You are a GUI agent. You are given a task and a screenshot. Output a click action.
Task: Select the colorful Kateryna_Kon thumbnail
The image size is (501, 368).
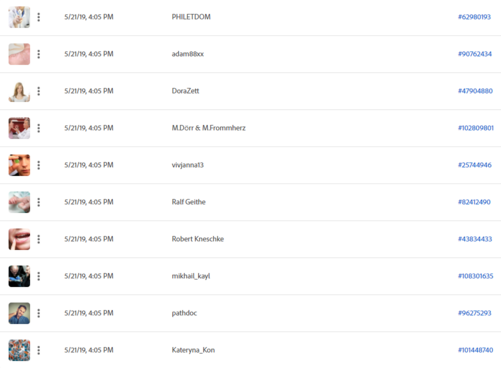[19, 350]
